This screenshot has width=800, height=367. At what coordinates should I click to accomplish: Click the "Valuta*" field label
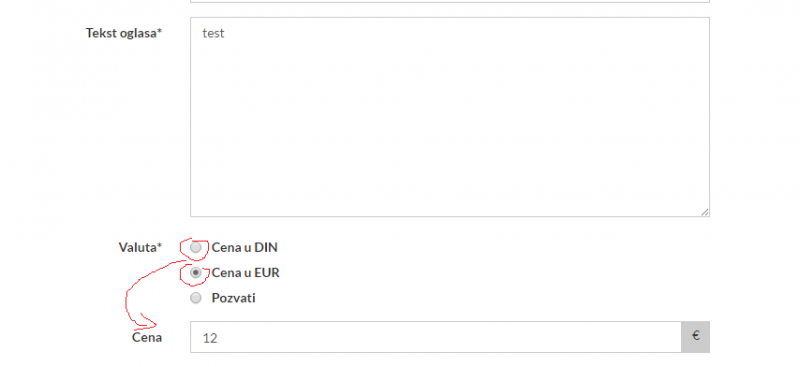pyautogui.click(x=140, y=248)
